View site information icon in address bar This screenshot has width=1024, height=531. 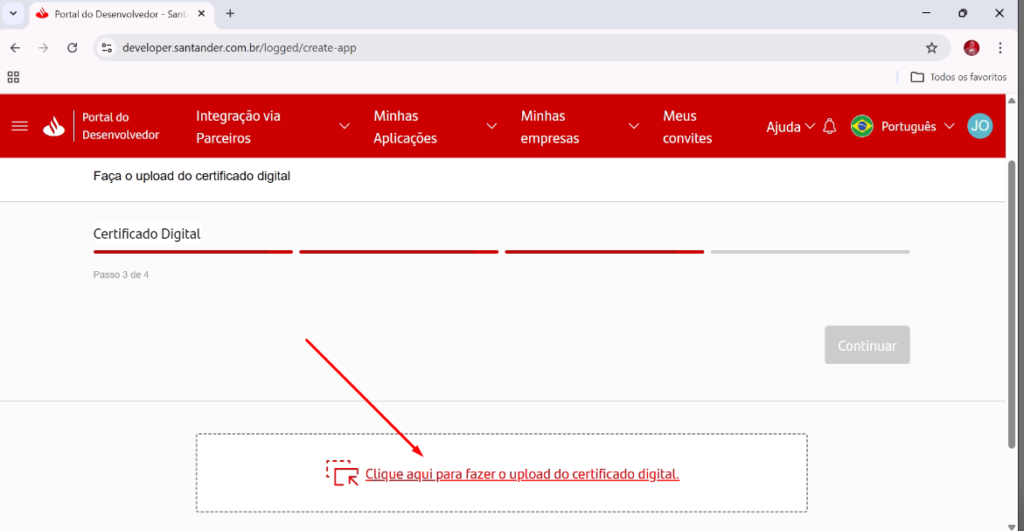click(x=108, y=47)
